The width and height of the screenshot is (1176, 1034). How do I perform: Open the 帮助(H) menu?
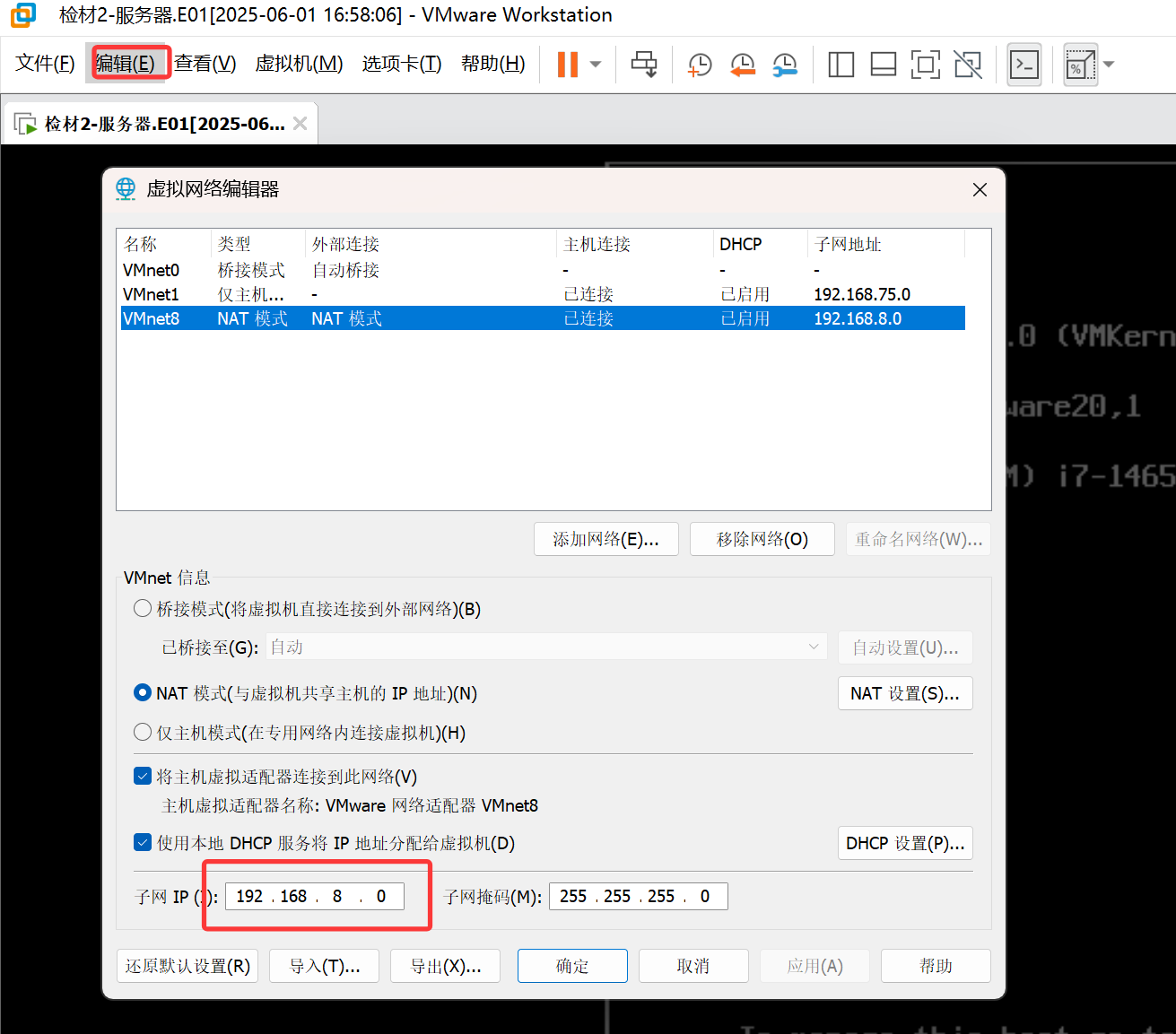coord(493,64)
